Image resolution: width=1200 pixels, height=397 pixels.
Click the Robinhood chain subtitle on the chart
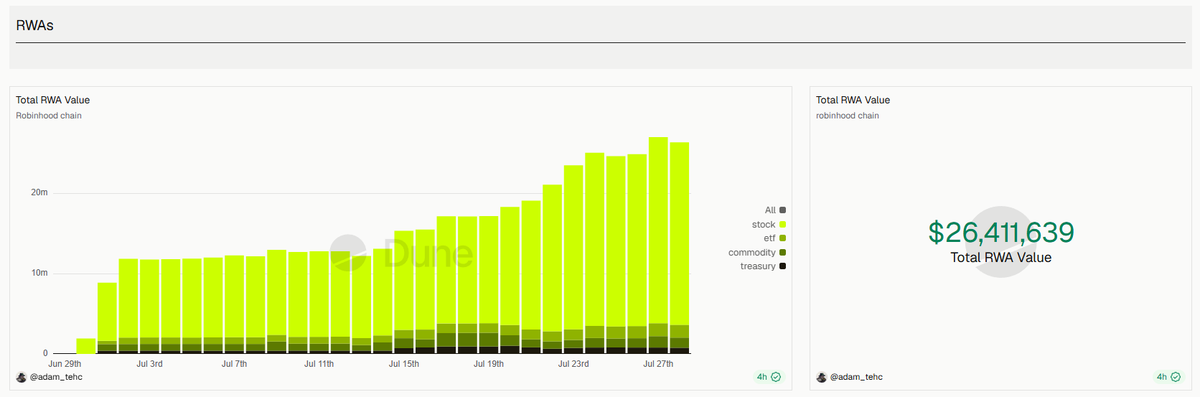(49, 116)
